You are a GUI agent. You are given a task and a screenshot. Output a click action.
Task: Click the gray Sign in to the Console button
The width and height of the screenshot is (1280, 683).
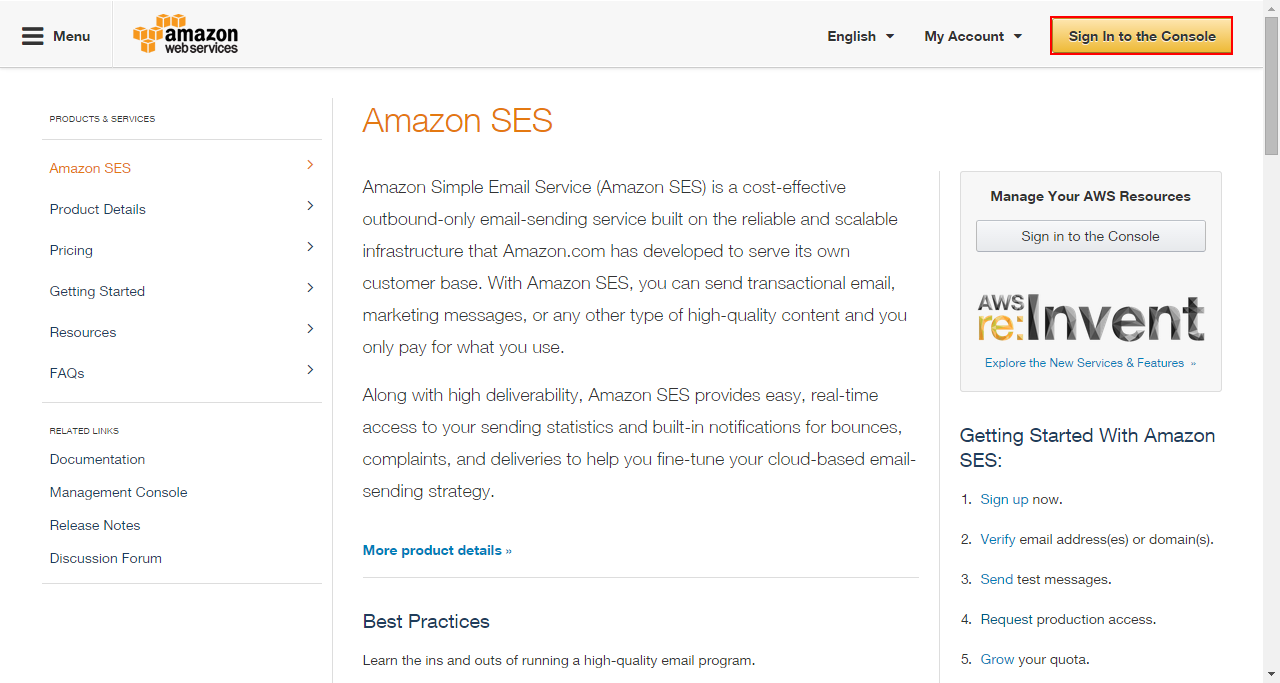[1090, 236]
